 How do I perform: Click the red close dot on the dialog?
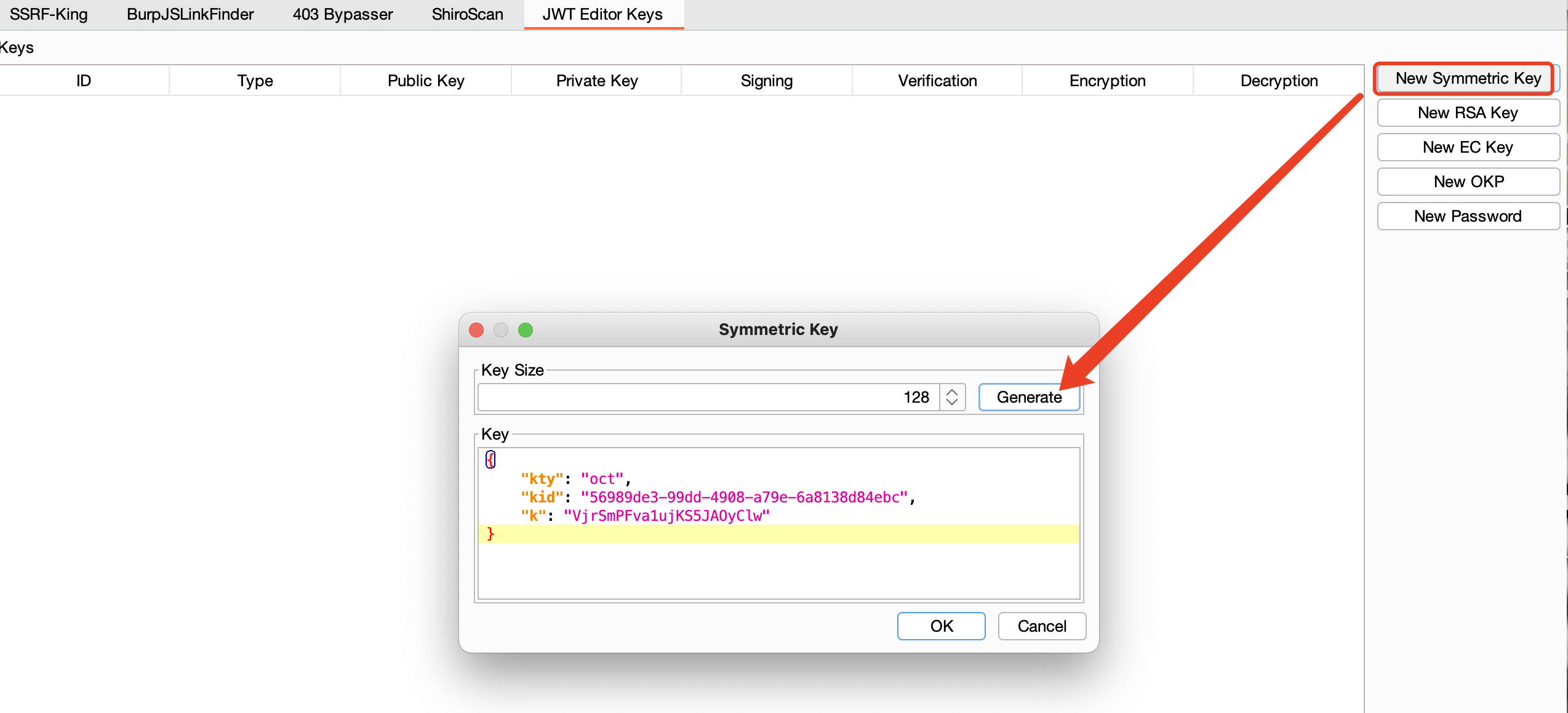point(476,330)
